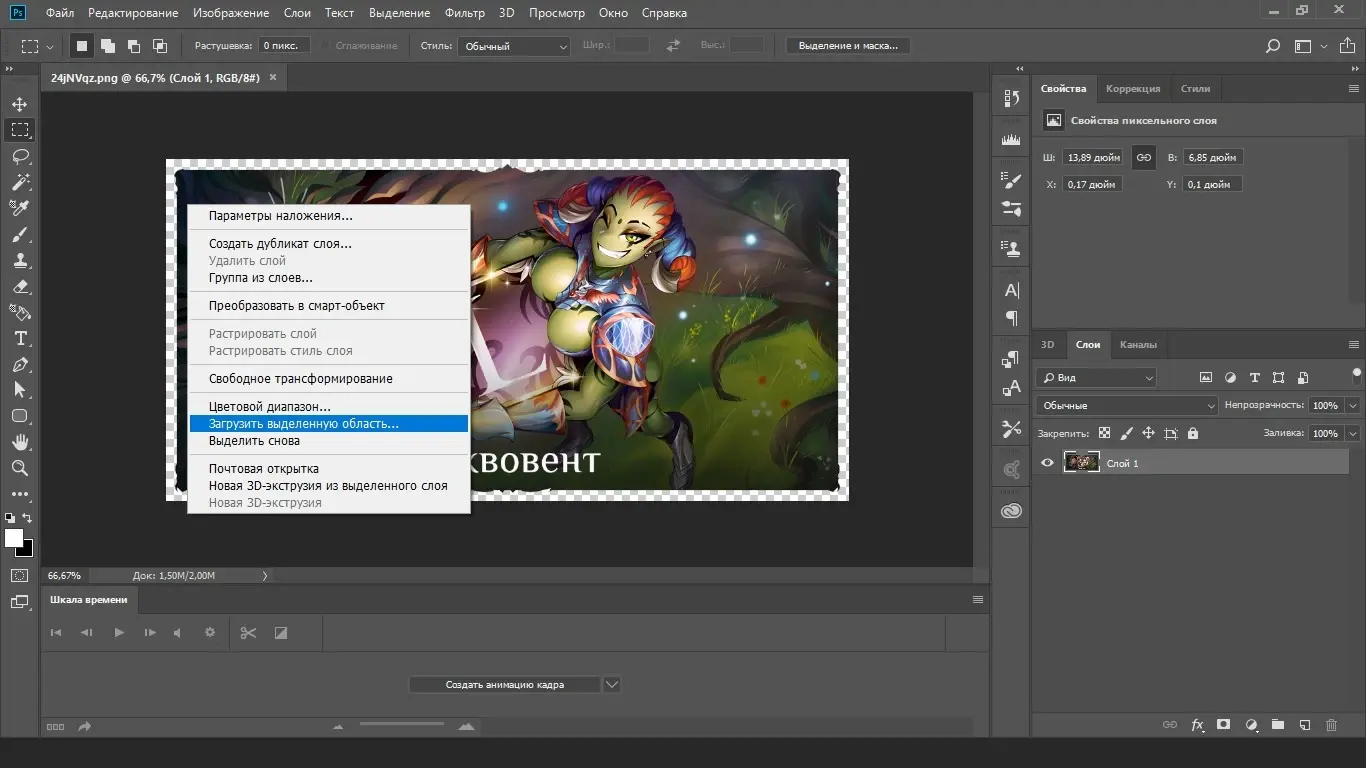Viewport: 1366px width, 768px height.
Task: Select the Eyedropper tool
Action: pyautogui.click(x=20, y=208)
